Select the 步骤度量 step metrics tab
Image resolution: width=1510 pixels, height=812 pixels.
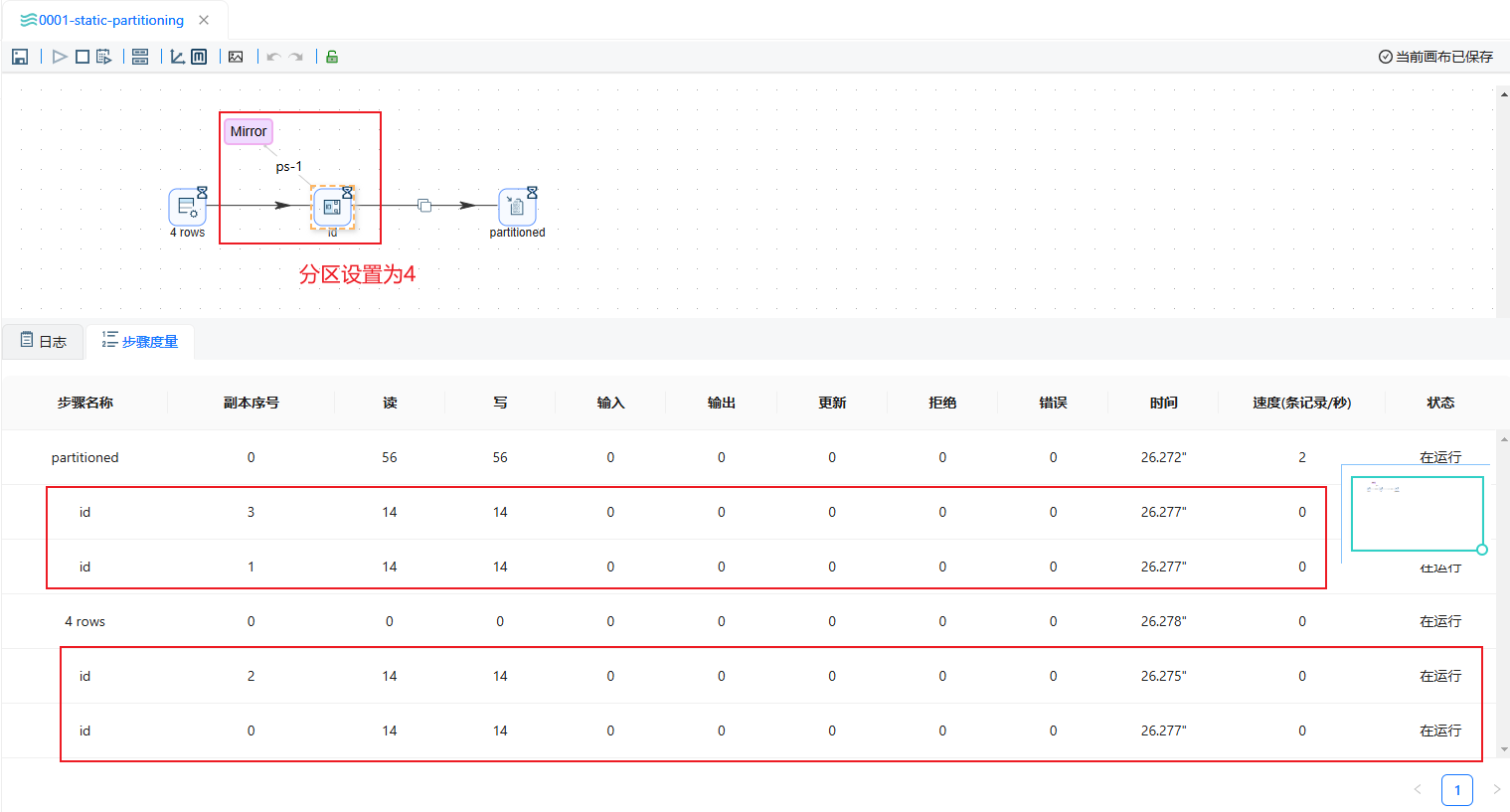[x=140, y=341]
